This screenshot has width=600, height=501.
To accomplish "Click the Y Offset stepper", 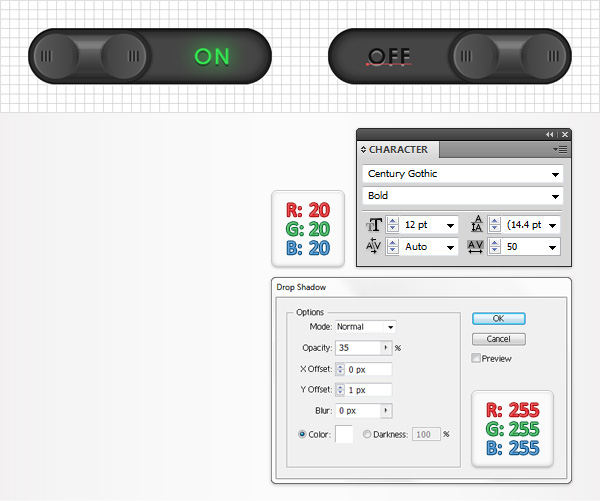I will (340, 390).
